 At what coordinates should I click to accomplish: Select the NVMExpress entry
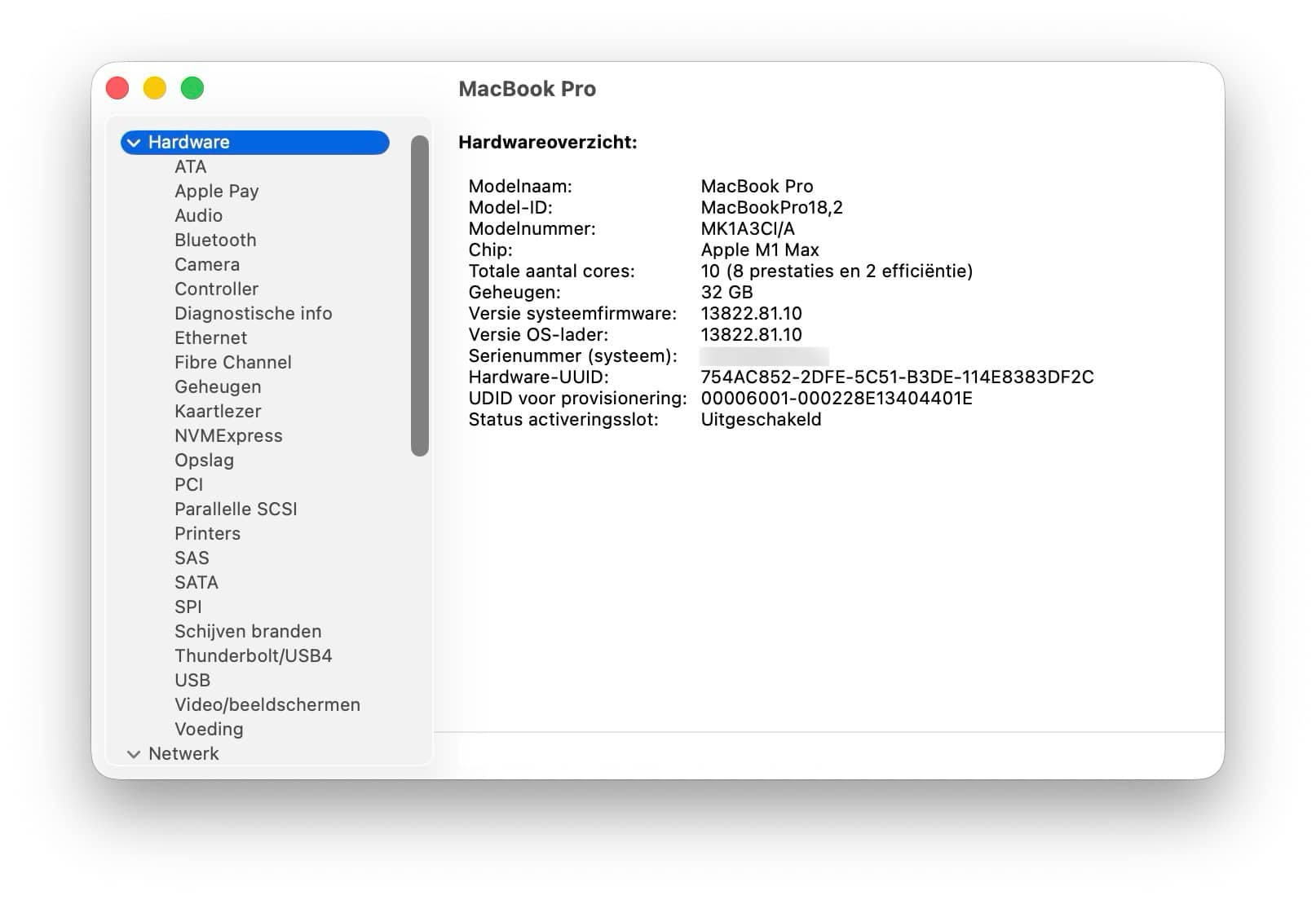coord(228,435)
